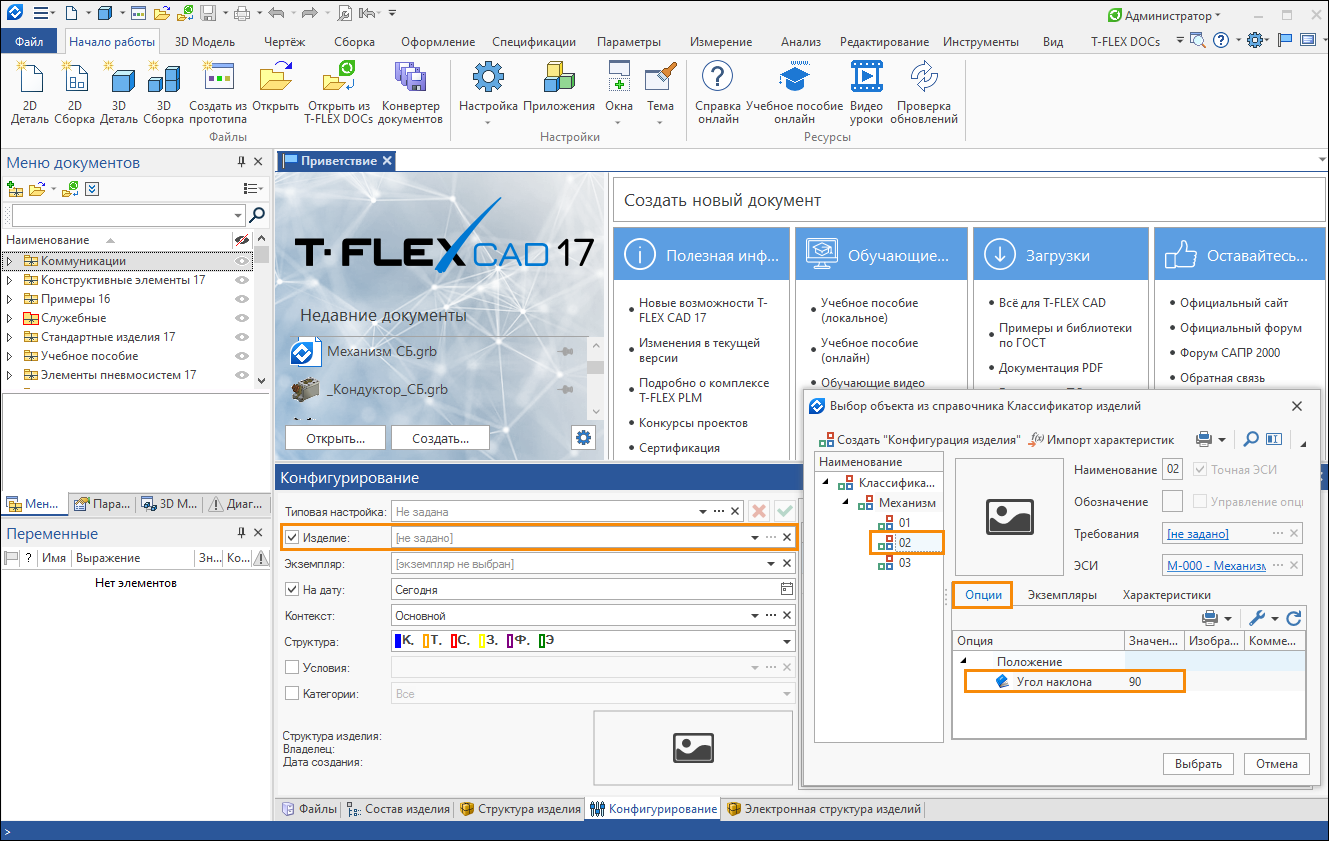
Task: Toggle the Изделие checkbox
Action: [x=292, y=537]
